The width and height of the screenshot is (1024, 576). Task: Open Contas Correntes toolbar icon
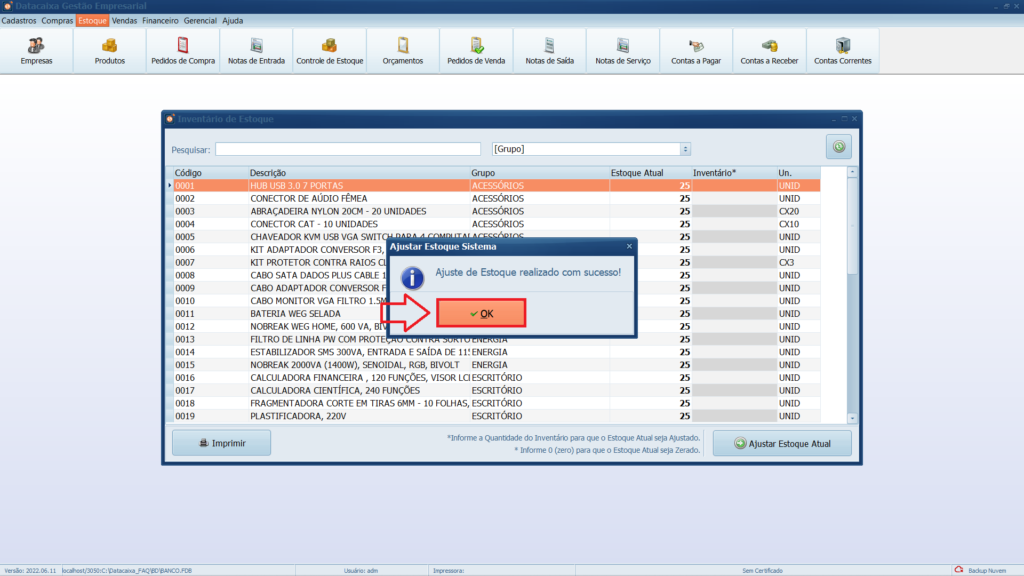click(842, 51)
